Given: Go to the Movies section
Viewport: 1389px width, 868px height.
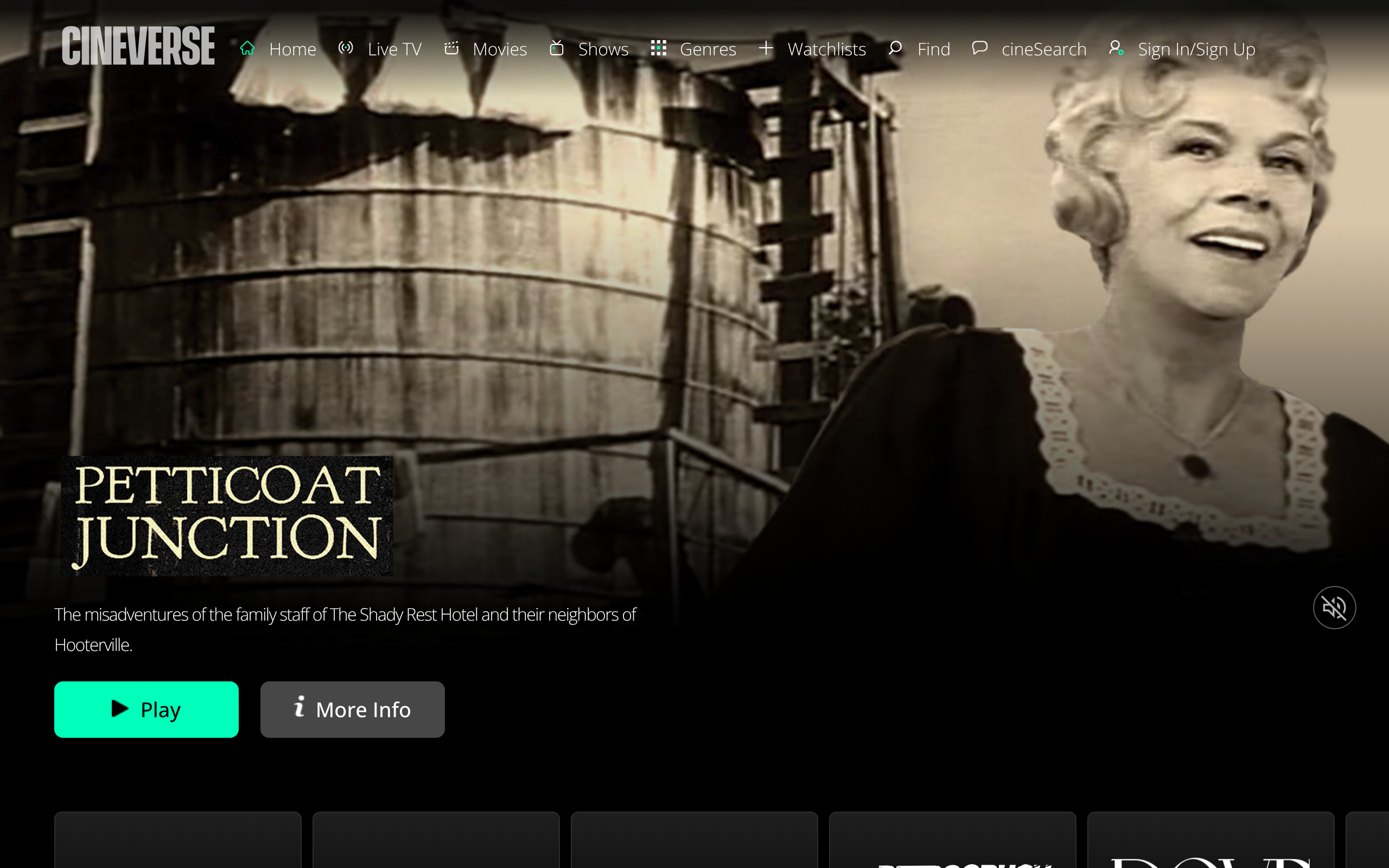Looking at the screenshot, I should [x=499, y=49].
